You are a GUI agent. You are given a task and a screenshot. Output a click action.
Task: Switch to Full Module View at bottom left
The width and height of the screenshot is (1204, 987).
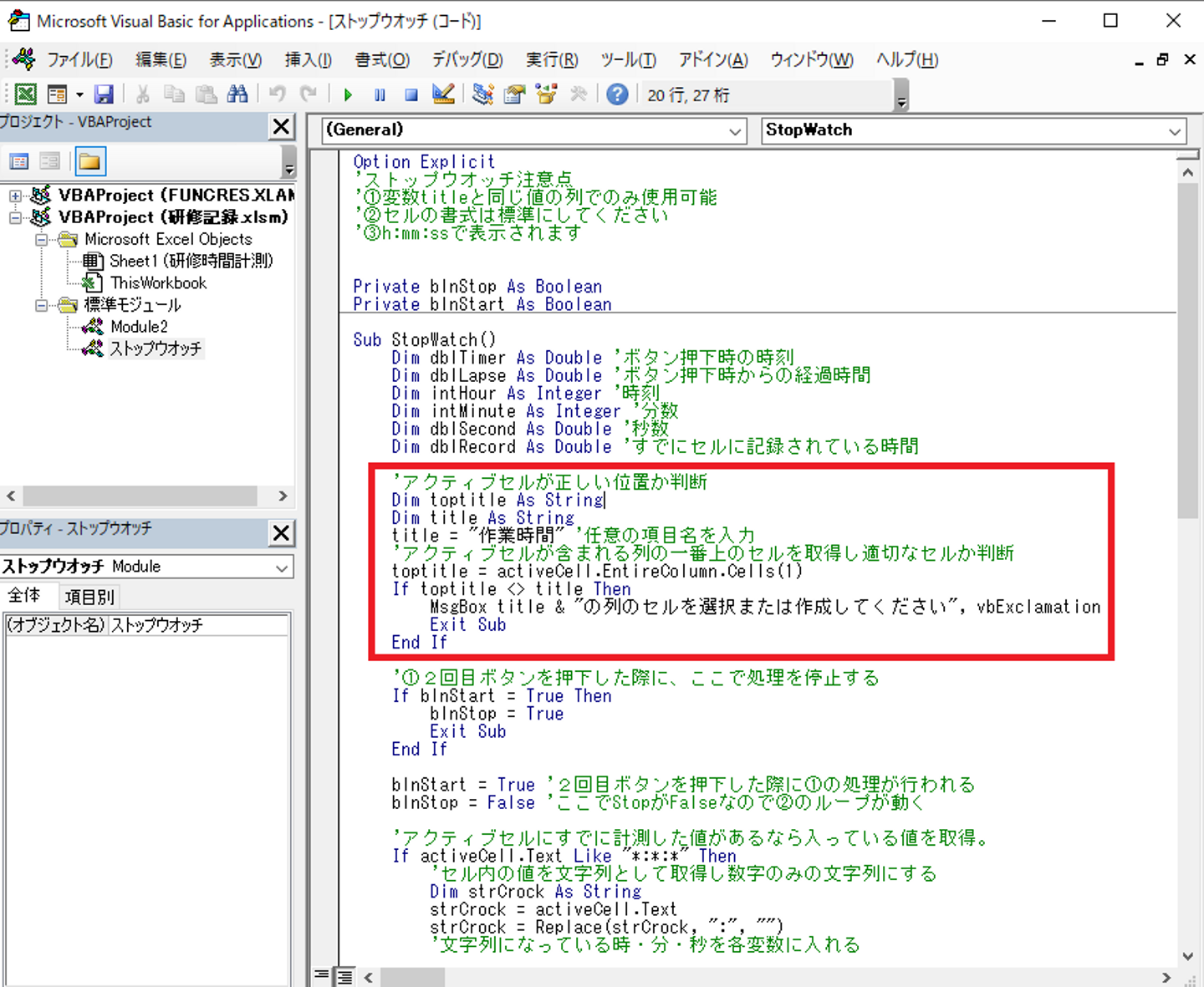pyautogui.click(x=344, y=976)
